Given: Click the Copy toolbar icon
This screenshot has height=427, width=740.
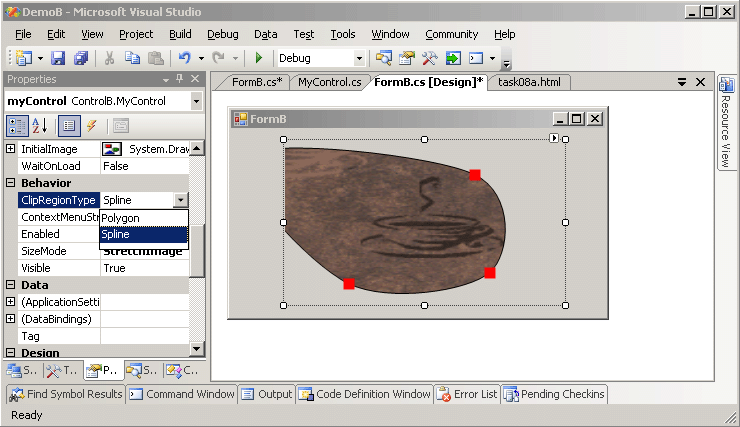Looking at the screenshot, I should tap(133, 58).
